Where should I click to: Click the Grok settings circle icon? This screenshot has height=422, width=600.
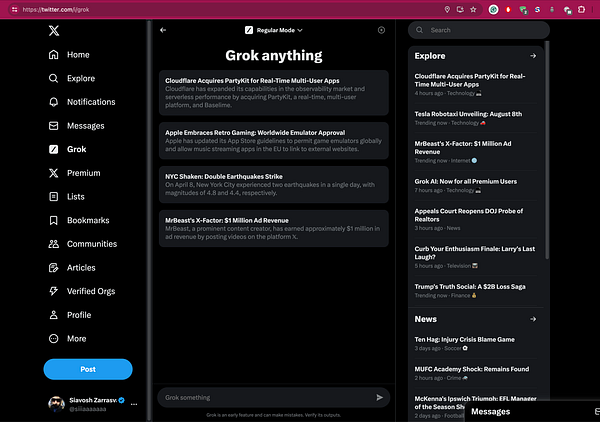pos(381,30)
